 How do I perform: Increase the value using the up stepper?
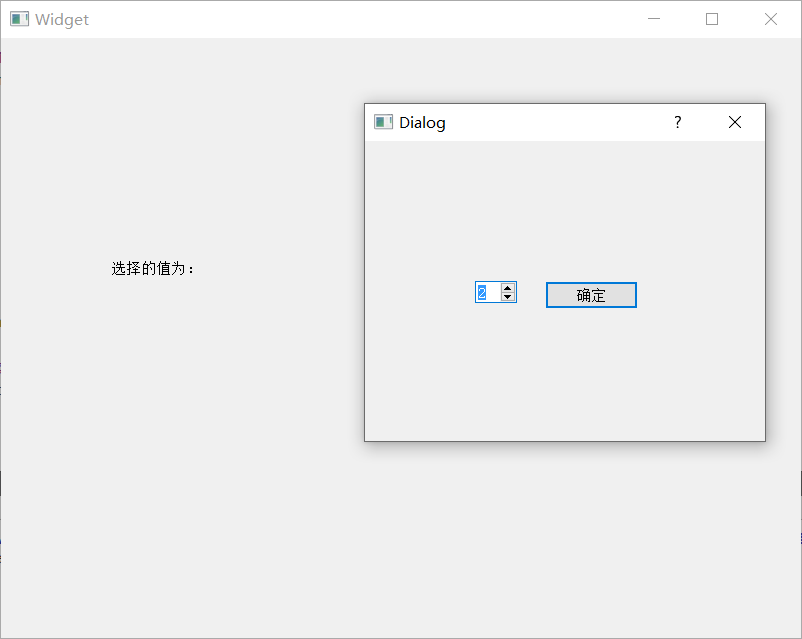point(508,288)
